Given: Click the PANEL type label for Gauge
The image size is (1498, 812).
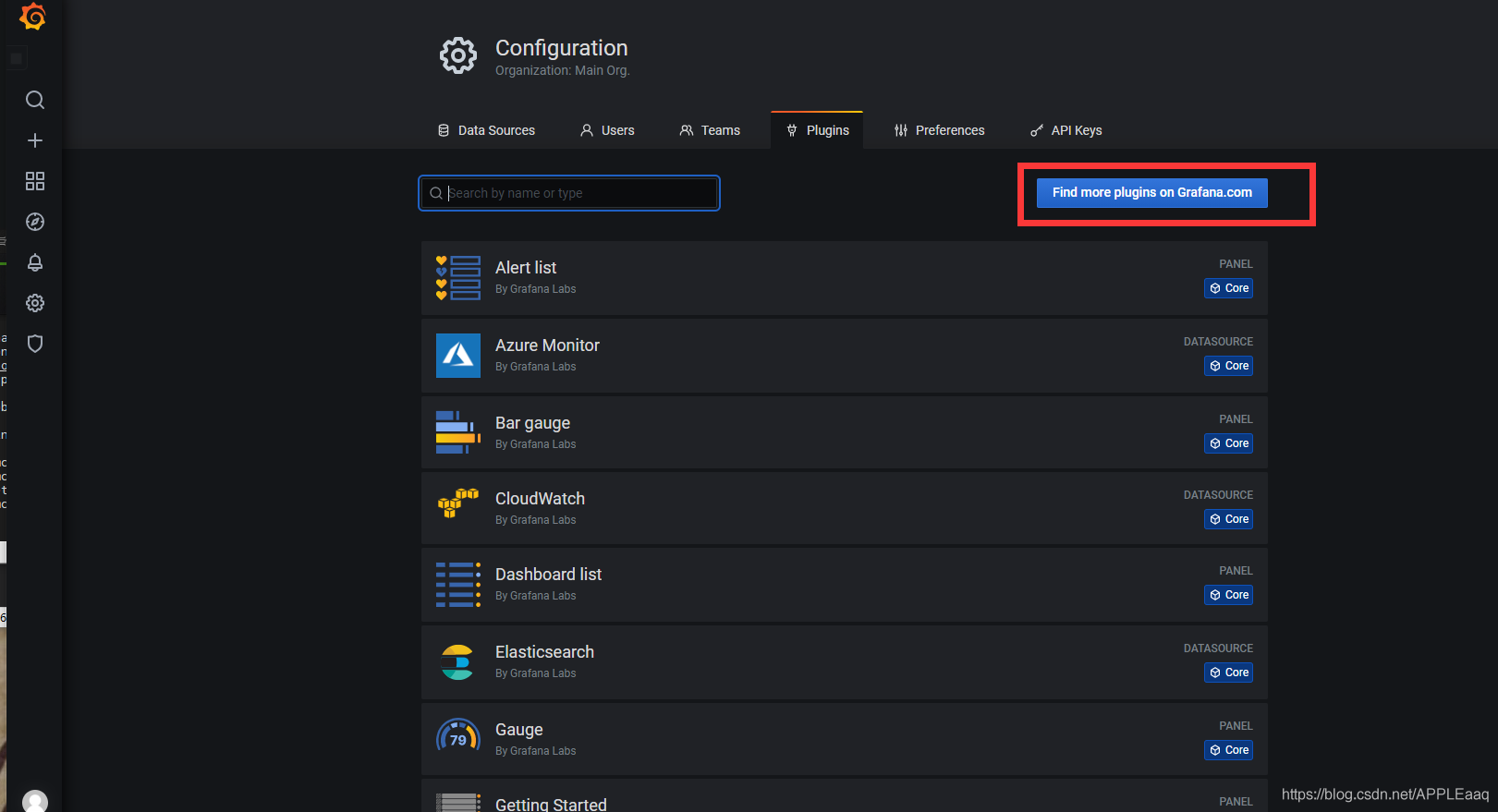Looking at the screenshot, I should (1236, 726).
